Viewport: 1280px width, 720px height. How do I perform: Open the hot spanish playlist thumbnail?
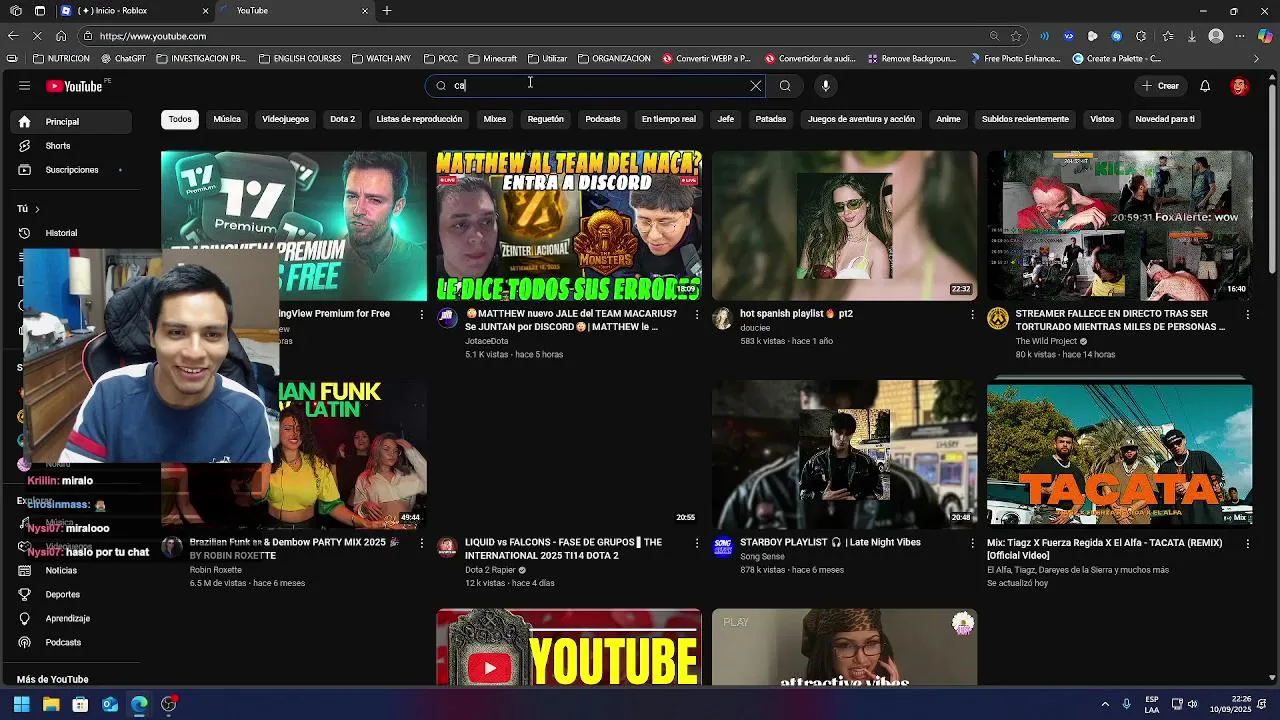point(844,226)
